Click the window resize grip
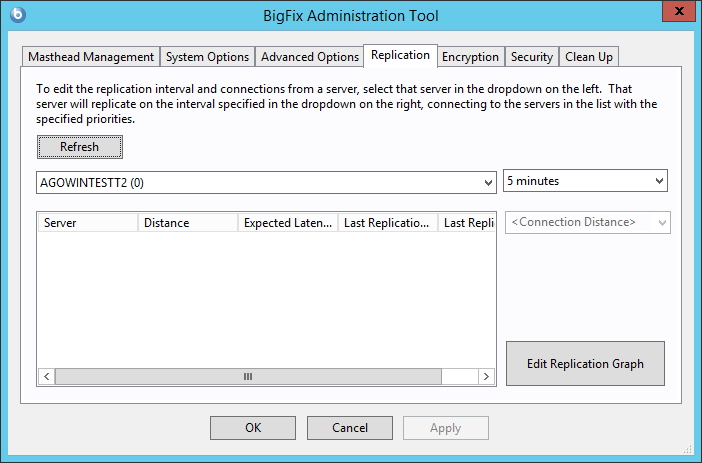Viewport: 702px width, 463px height. (688, 449)
